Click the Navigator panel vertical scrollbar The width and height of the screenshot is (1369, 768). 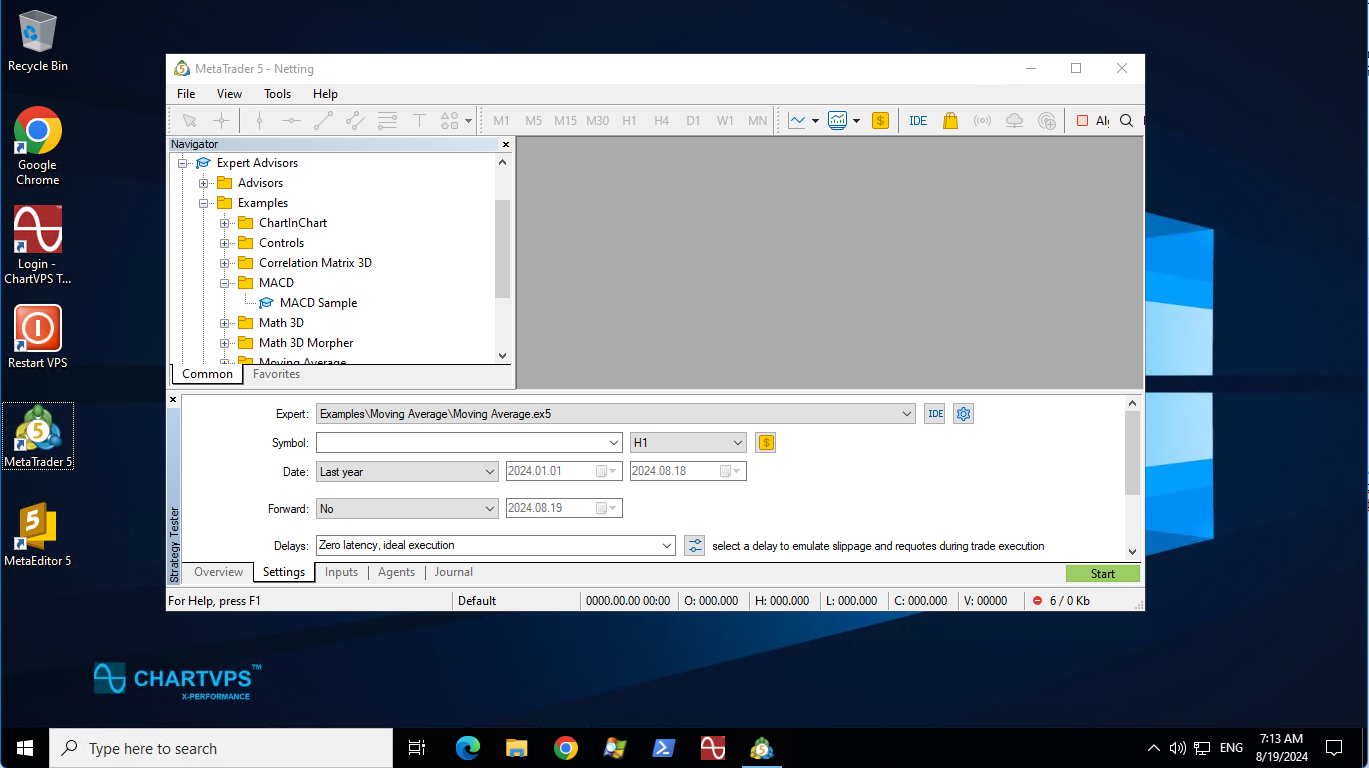(502, 250)
